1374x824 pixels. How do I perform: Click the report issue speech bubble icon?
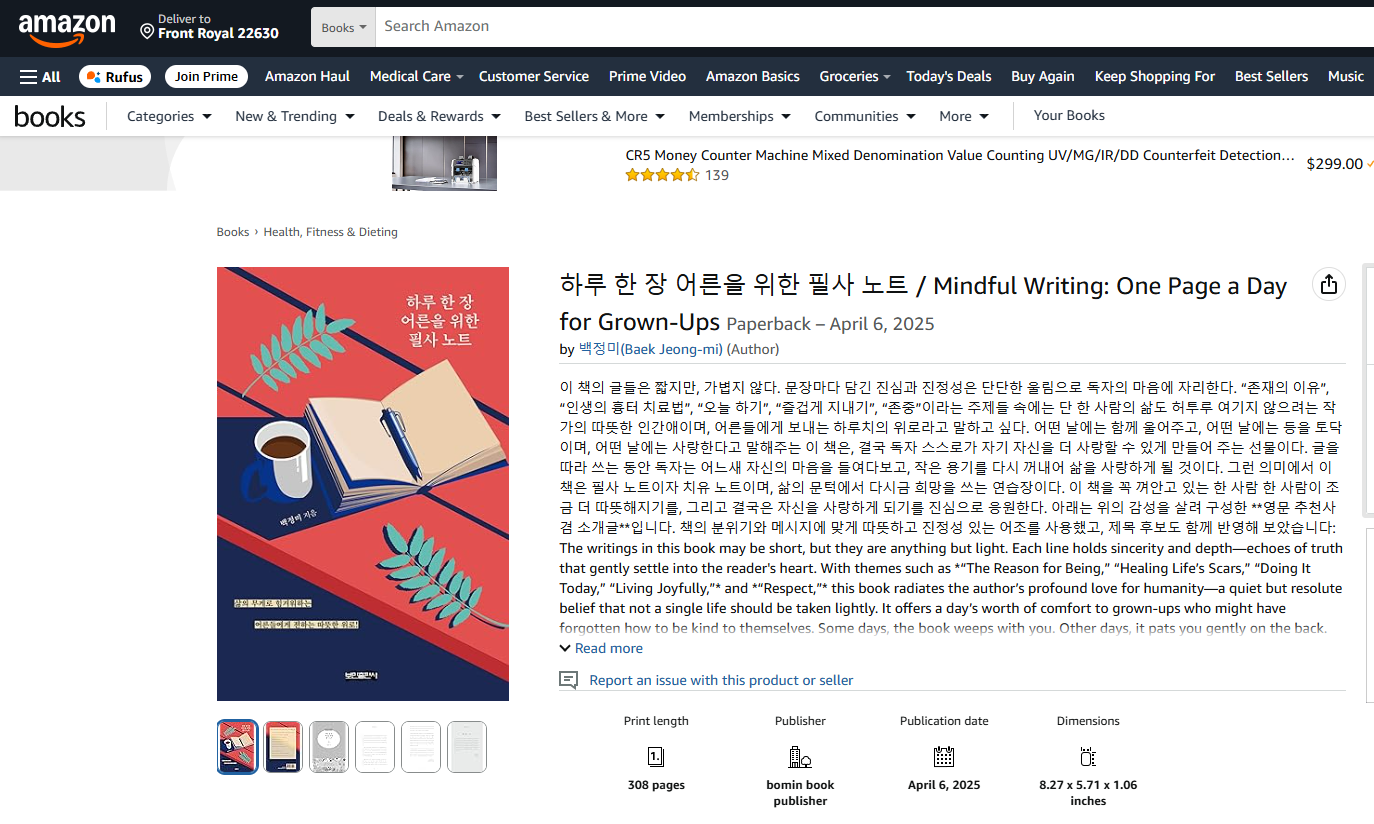(x=568, y=680)
